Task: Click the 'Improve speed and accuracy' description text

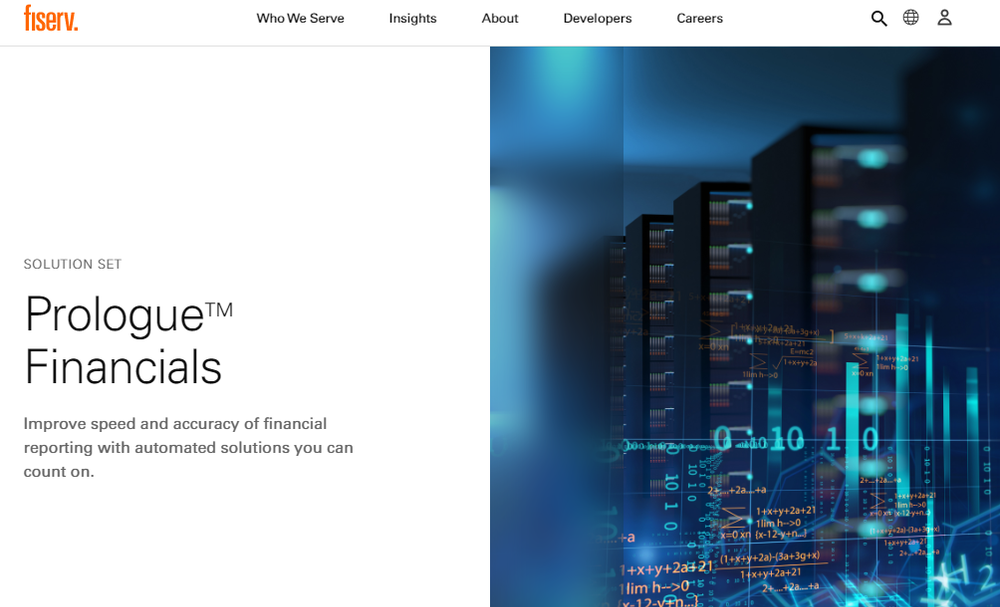Action: coord(189,448)
